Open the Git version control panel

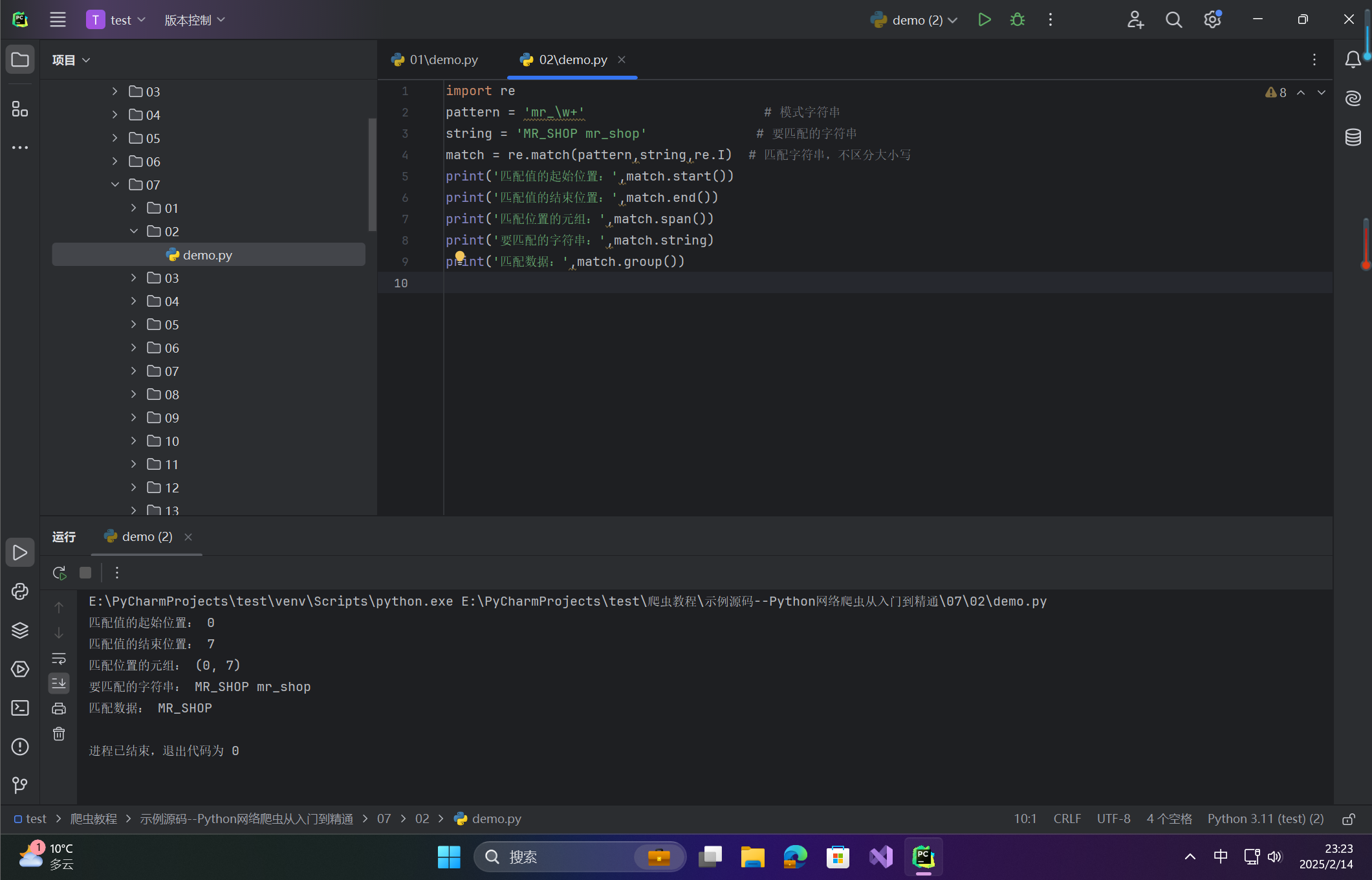[x=20, y=785]
